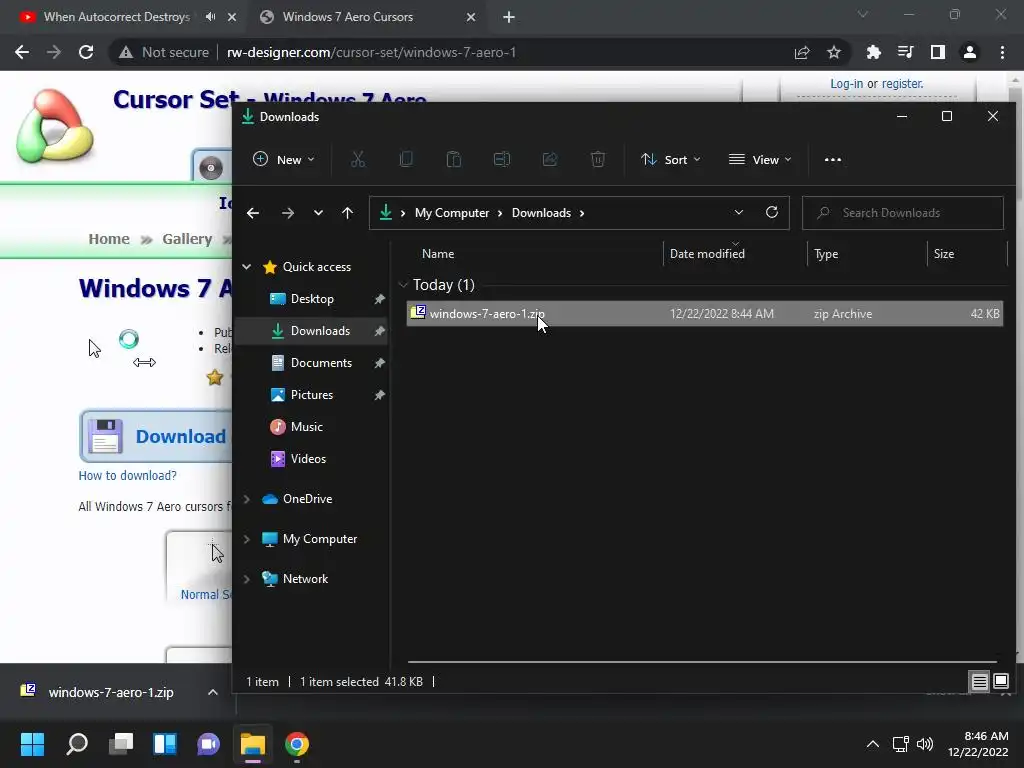Select Pictures in Quick access
The image size is (1024, 768).
312,394
